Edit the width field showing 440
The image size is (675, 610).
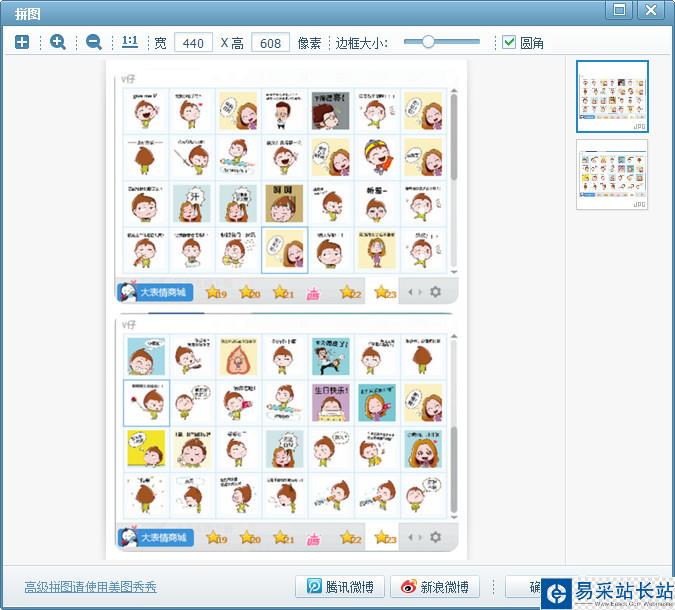[193, 43]
